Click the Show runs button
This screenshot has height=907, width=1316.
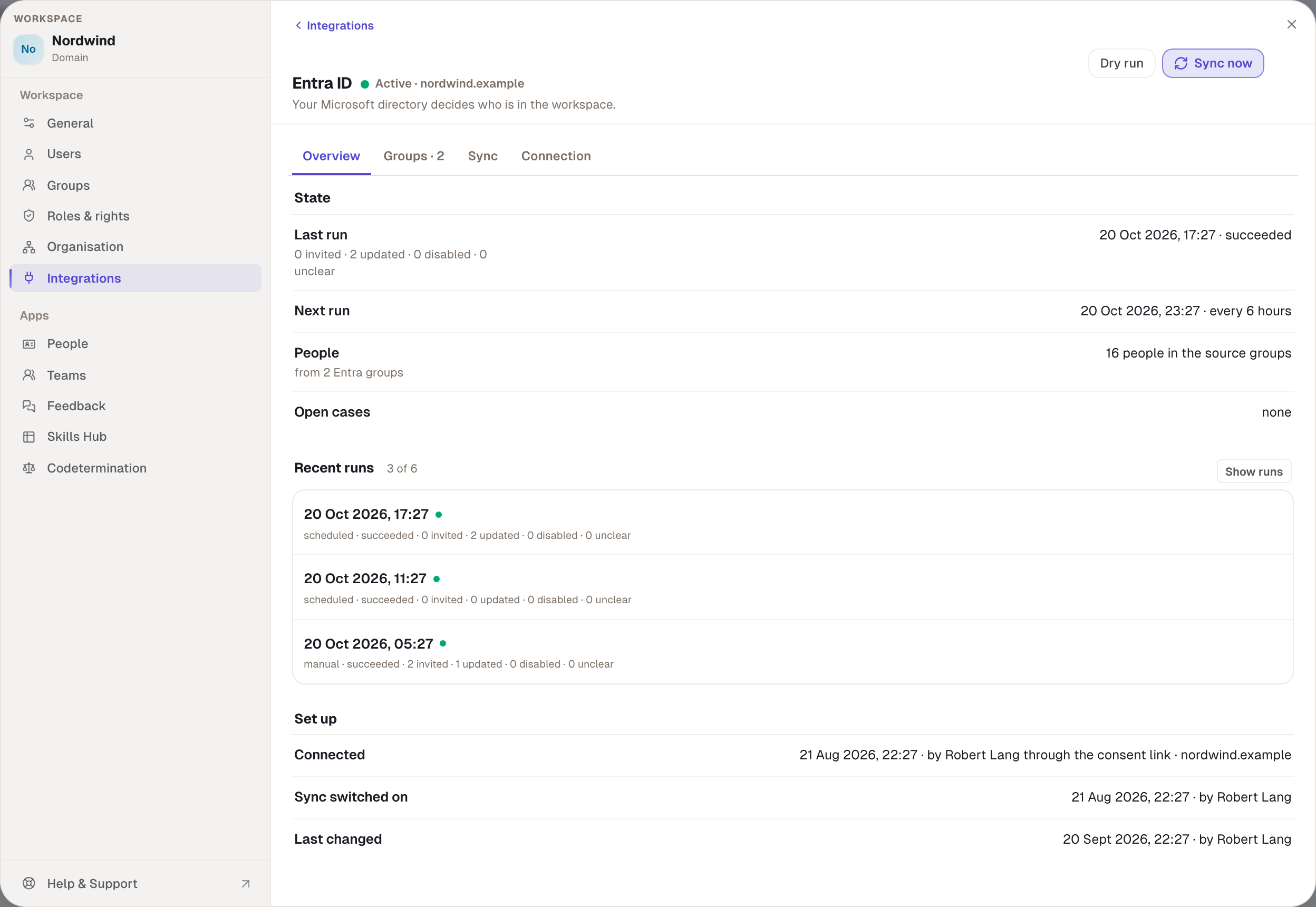pos(1254,471)
